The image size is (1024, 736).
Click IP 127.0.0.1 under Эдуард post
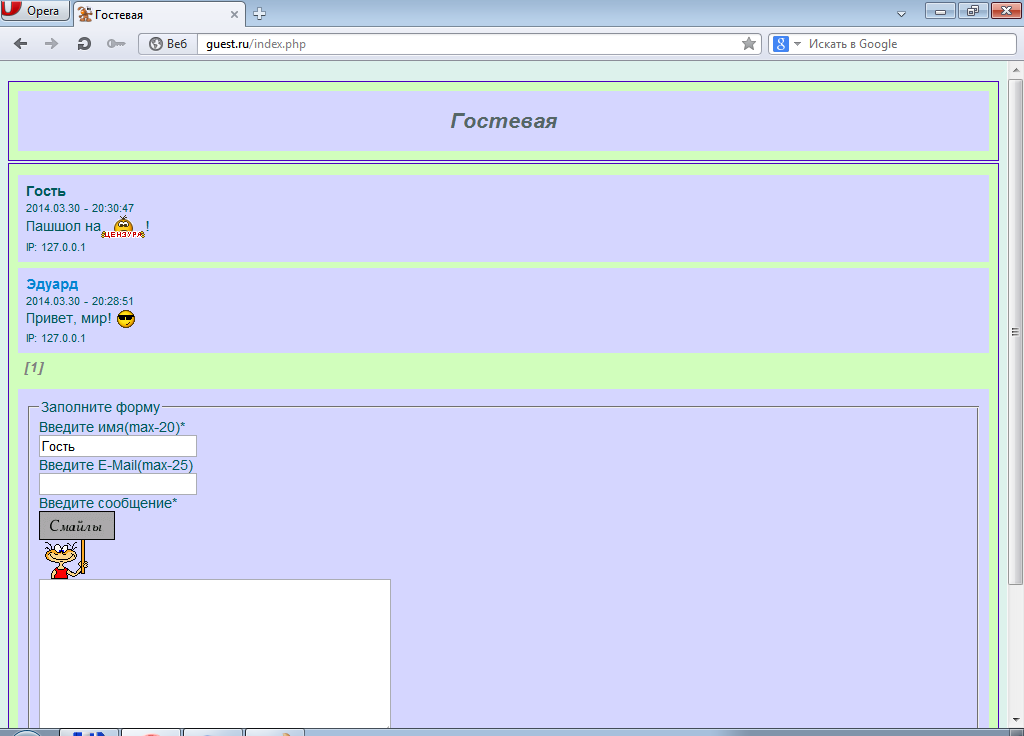(x=56, y=338)
